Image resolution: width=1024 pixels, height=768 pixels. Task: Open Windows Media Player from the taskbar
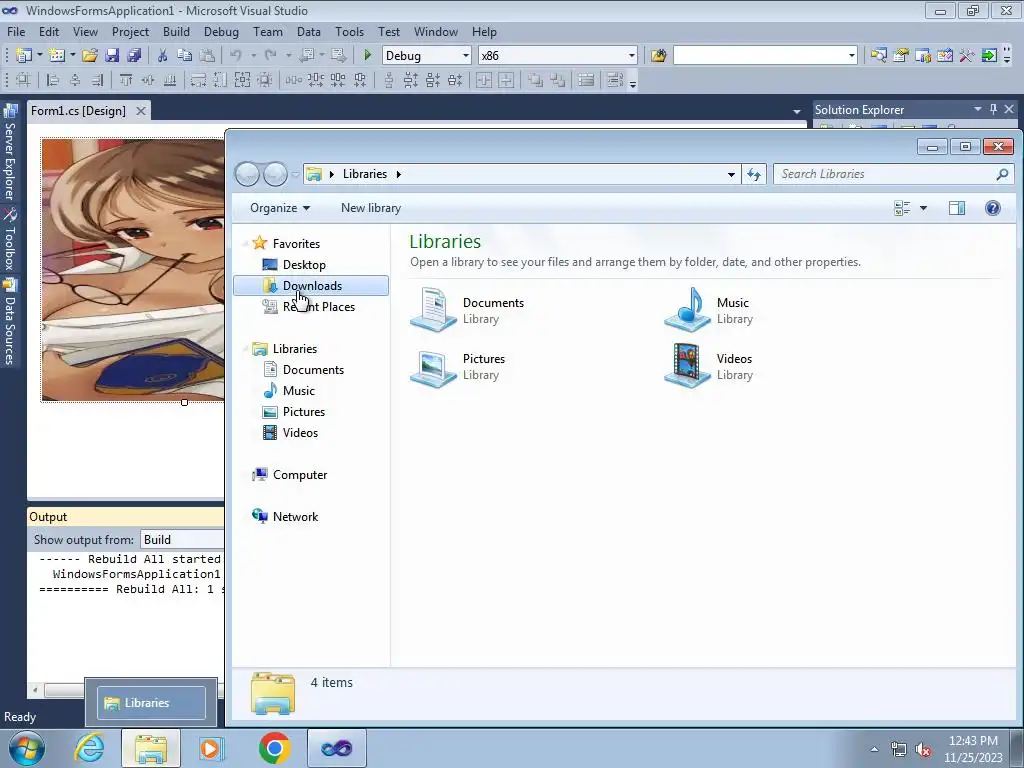tap(212, 748)
